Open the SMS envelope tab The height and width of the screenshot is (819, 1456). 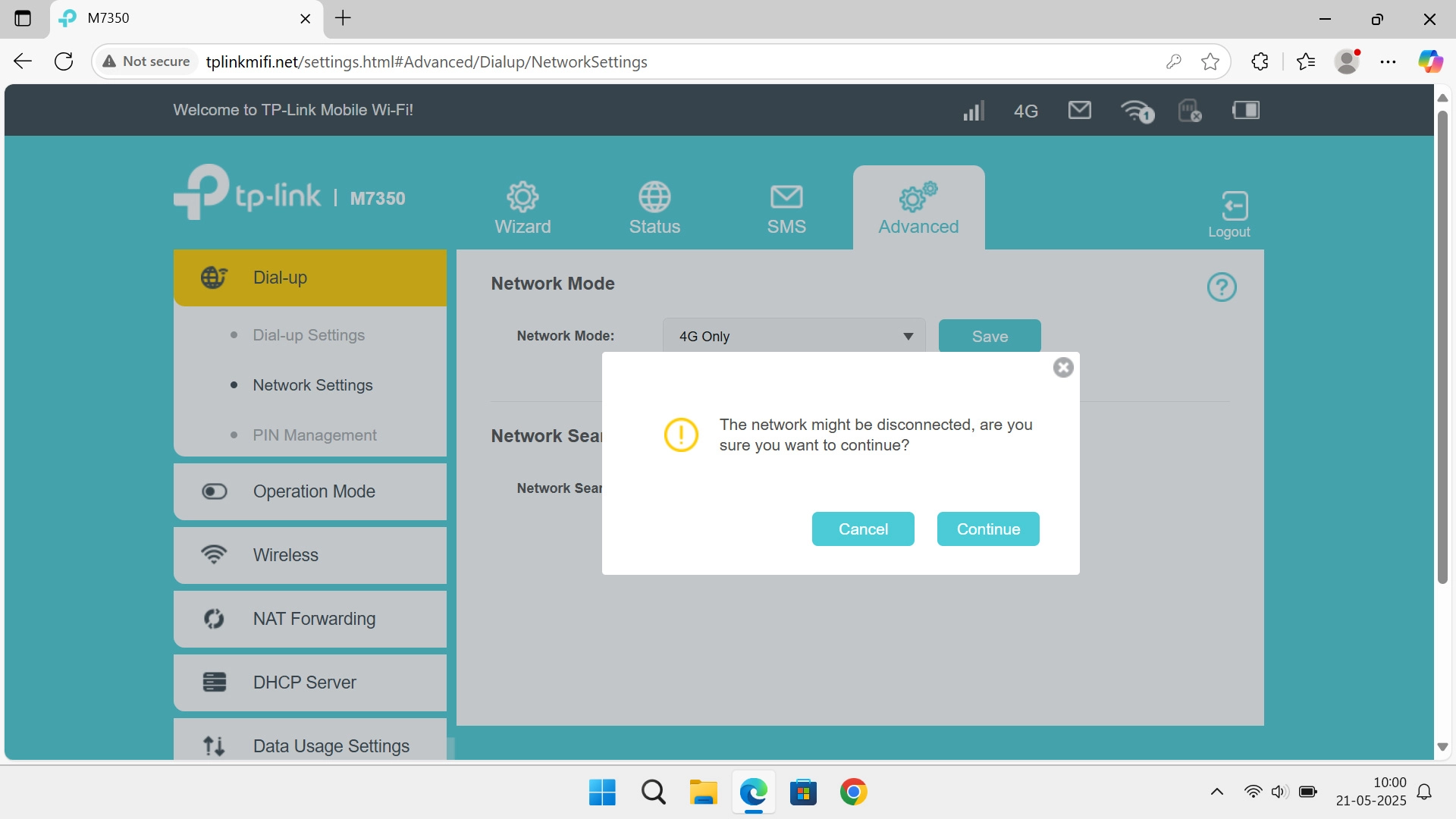[x=786, y=208]
